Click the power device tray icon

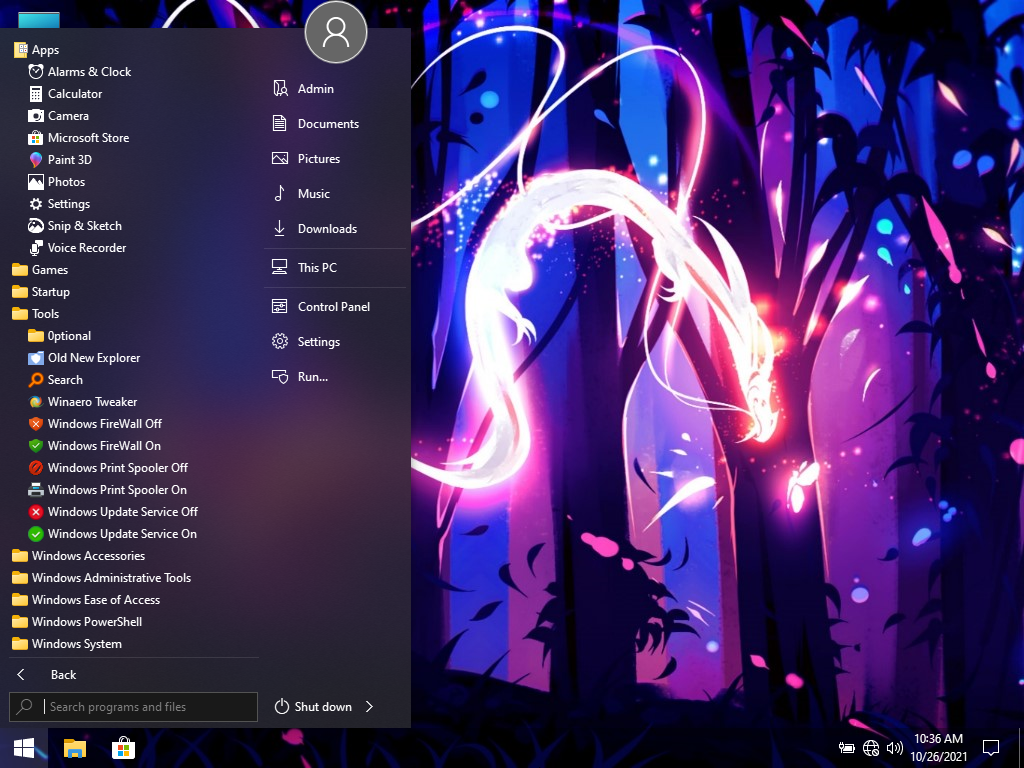(846, 748)
